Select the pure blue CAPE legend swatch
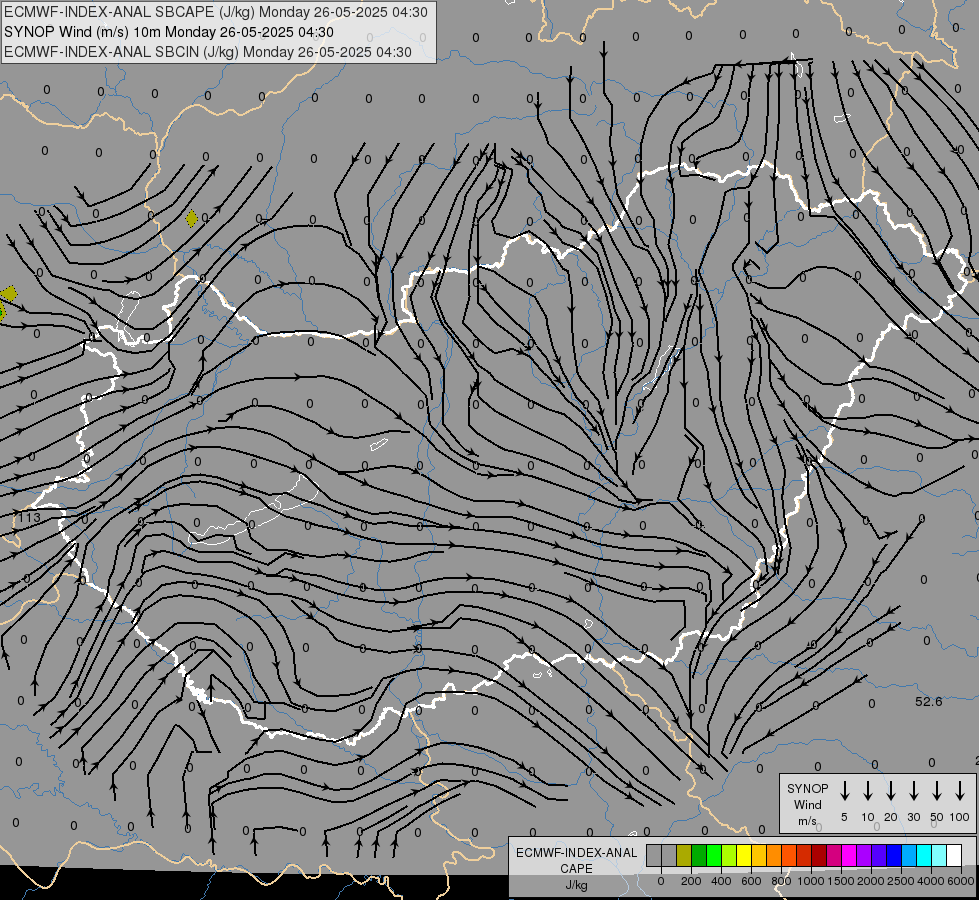This screenshot has width=979, height=900. [894, 856]
